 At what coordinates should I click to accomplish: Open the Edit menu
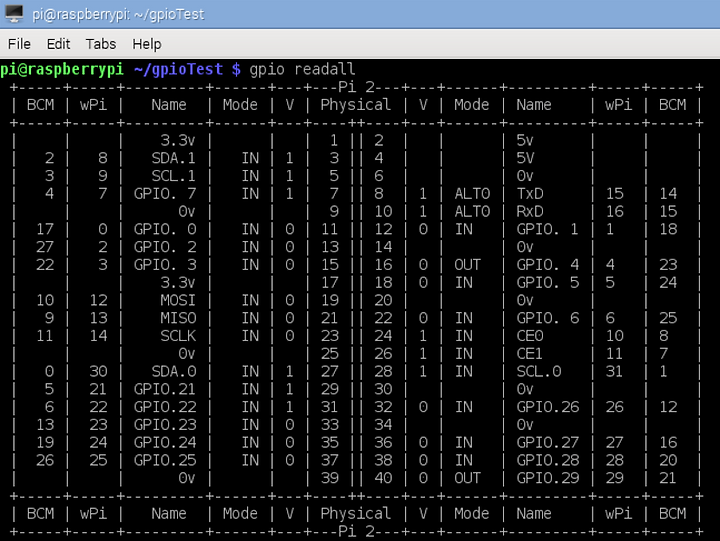(58, 44)
